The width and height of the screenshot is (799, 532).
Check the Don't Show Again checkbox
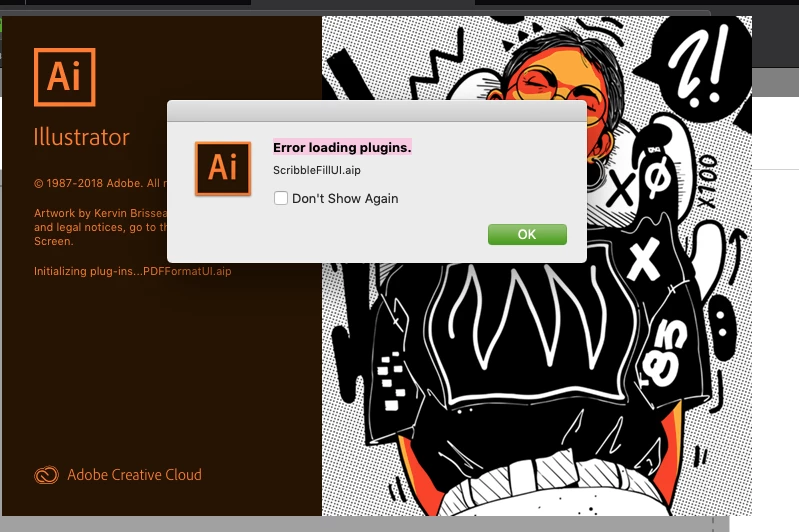pos(281,198)
